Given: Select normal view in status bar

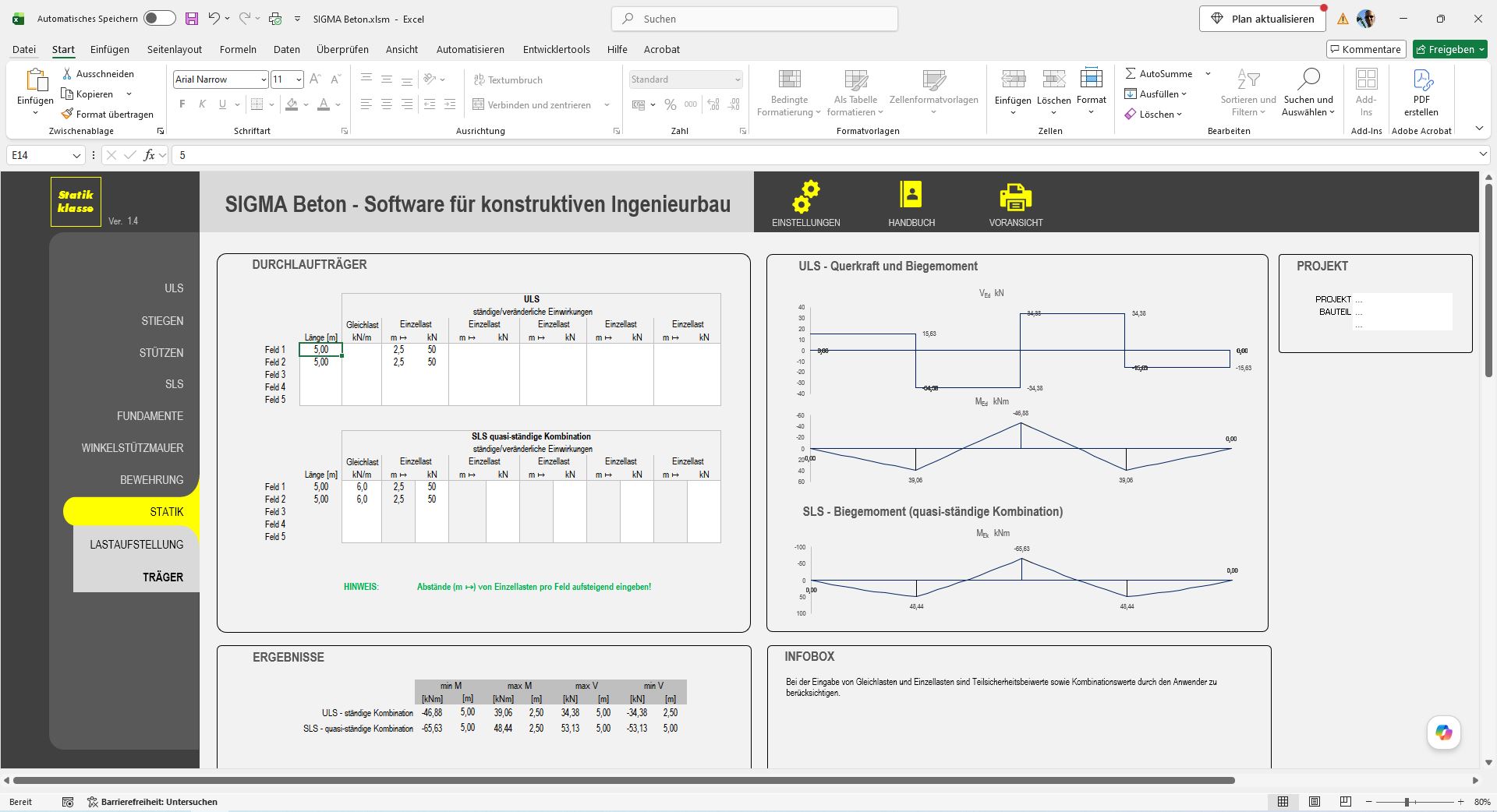Looking at the screenshot, I should [1283, 802].
